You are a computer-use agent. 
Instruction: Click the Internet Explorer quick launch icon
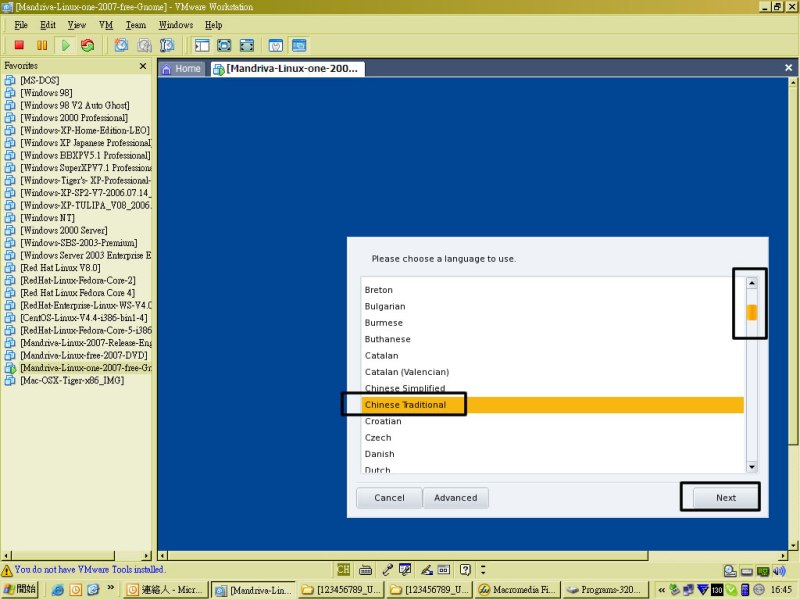[x=58, y=590]
